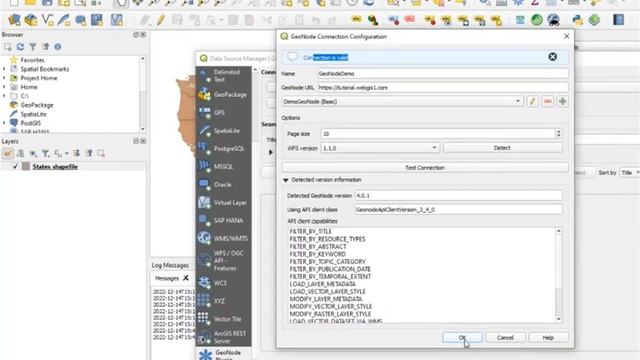Screen dimensions: 640x360
Task: Click the yellow label toolbar icon
Action: 356,19
